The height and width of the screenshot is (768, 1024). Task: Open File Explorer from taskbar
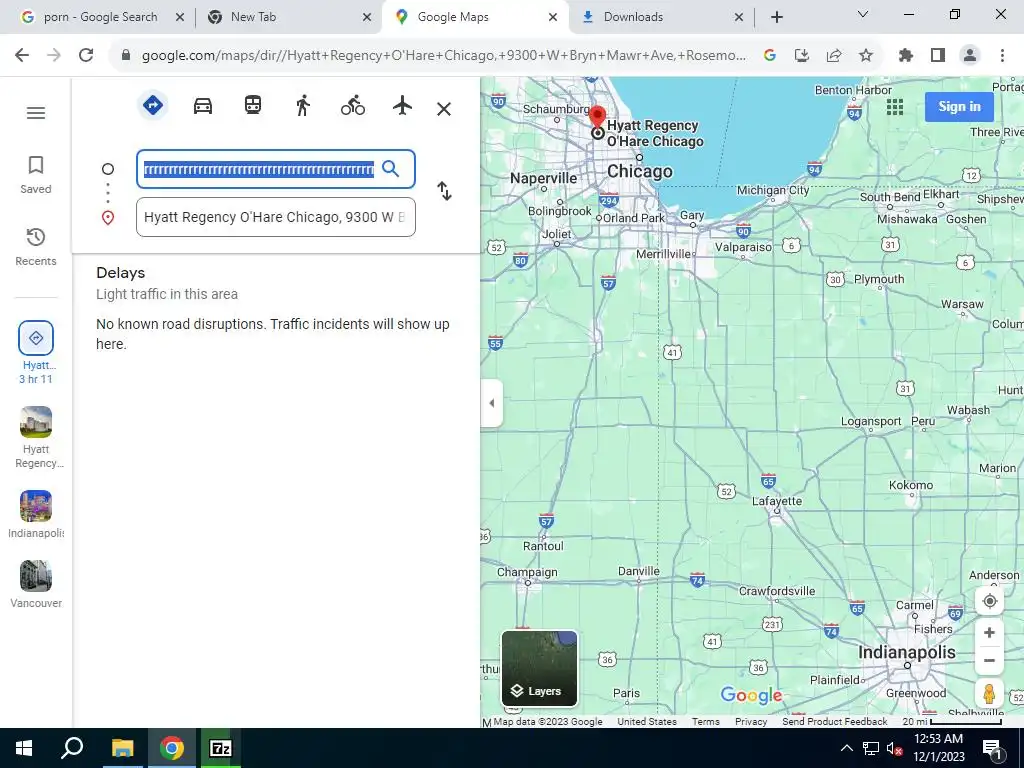(x=122, y=748)
